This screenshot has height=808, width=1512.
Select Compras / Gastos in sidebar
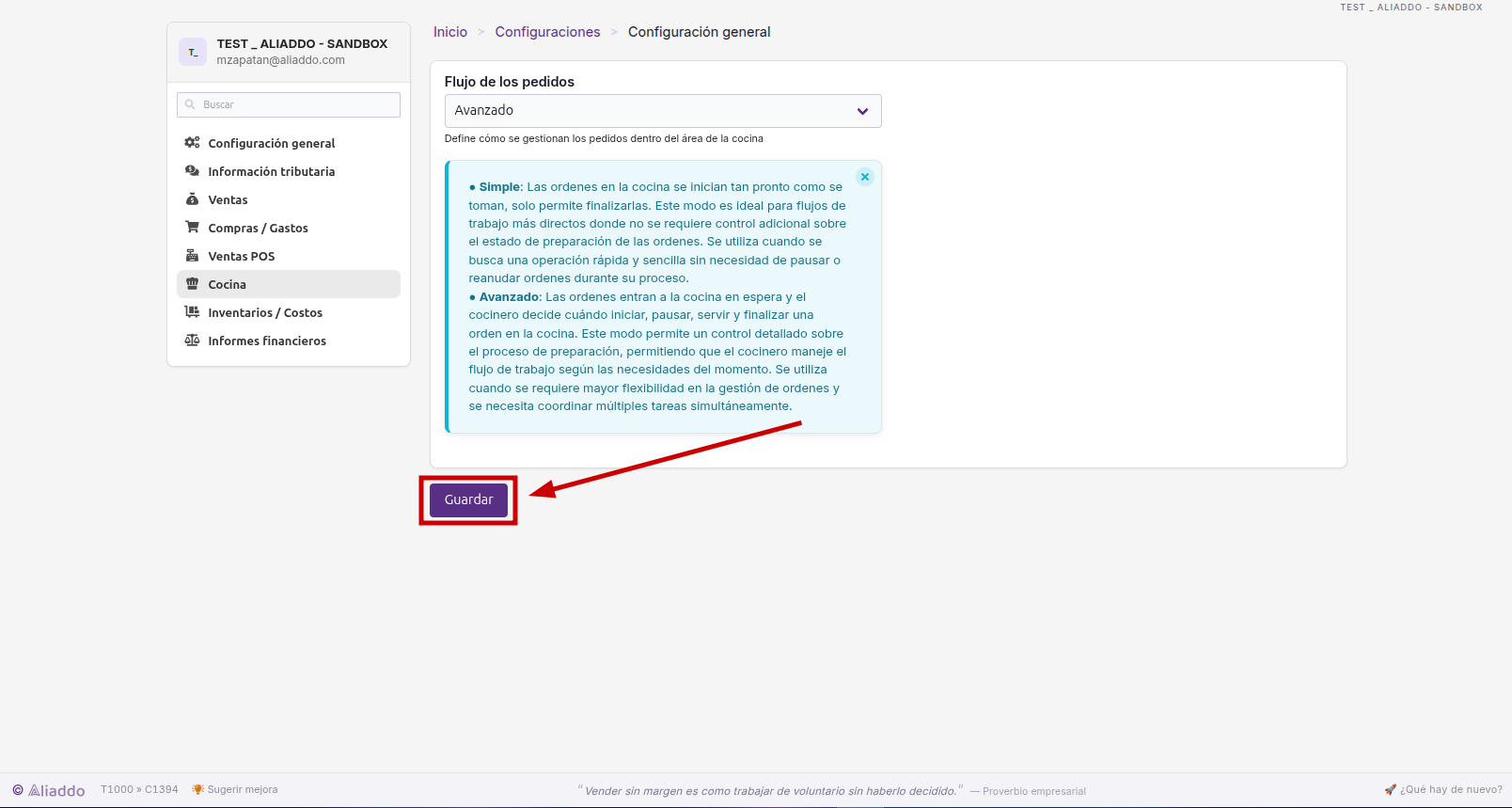[289, 228]
